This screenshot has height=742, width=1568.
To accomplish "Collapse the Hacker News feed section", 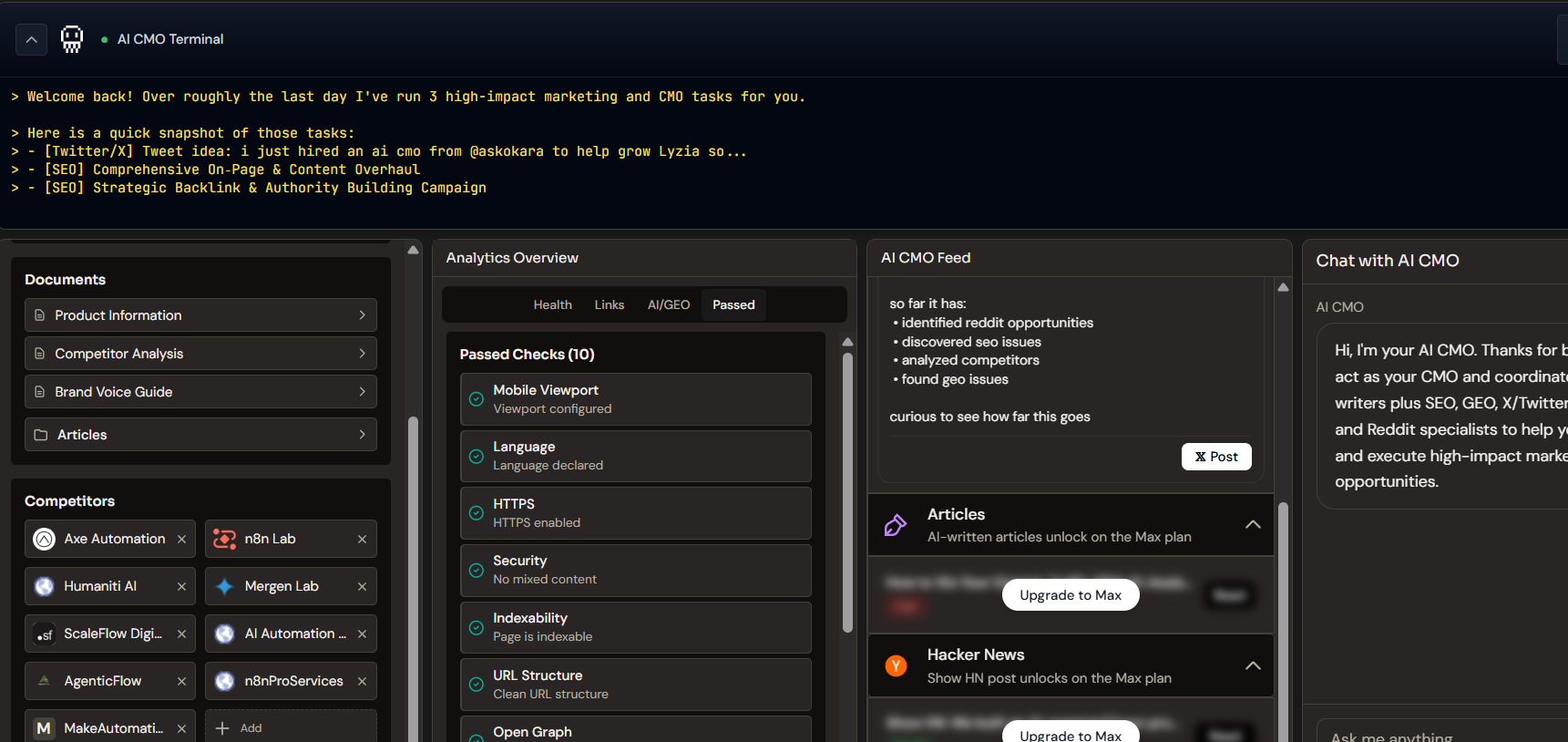I will pos(1253,666).
